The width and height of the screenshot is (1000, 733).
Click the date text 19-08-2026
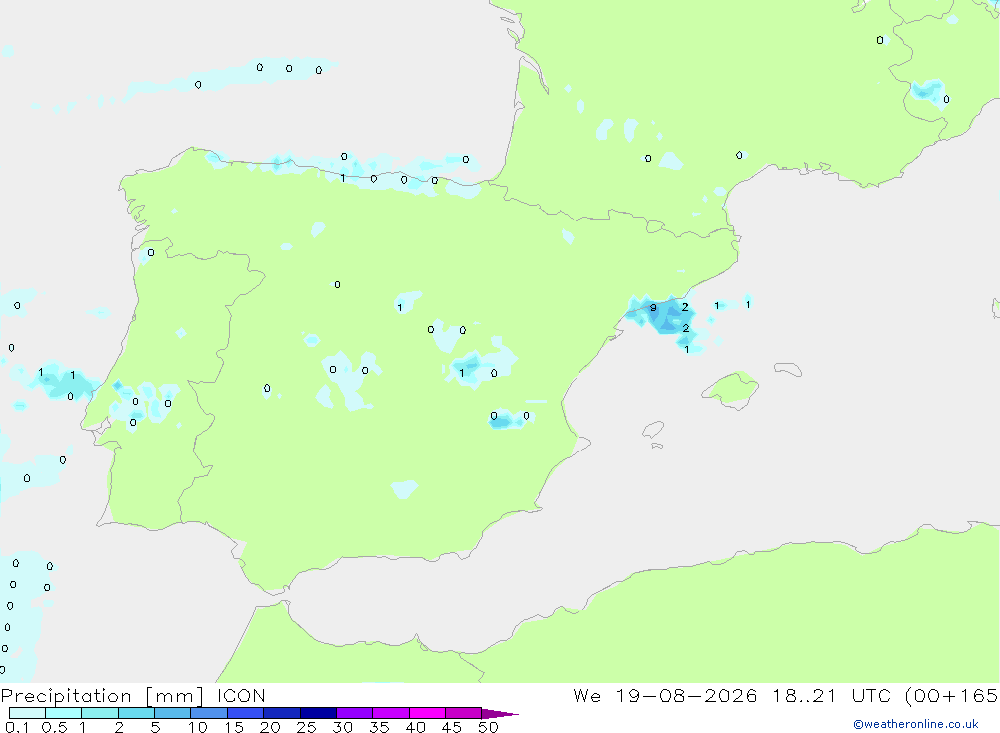(686, 696)
